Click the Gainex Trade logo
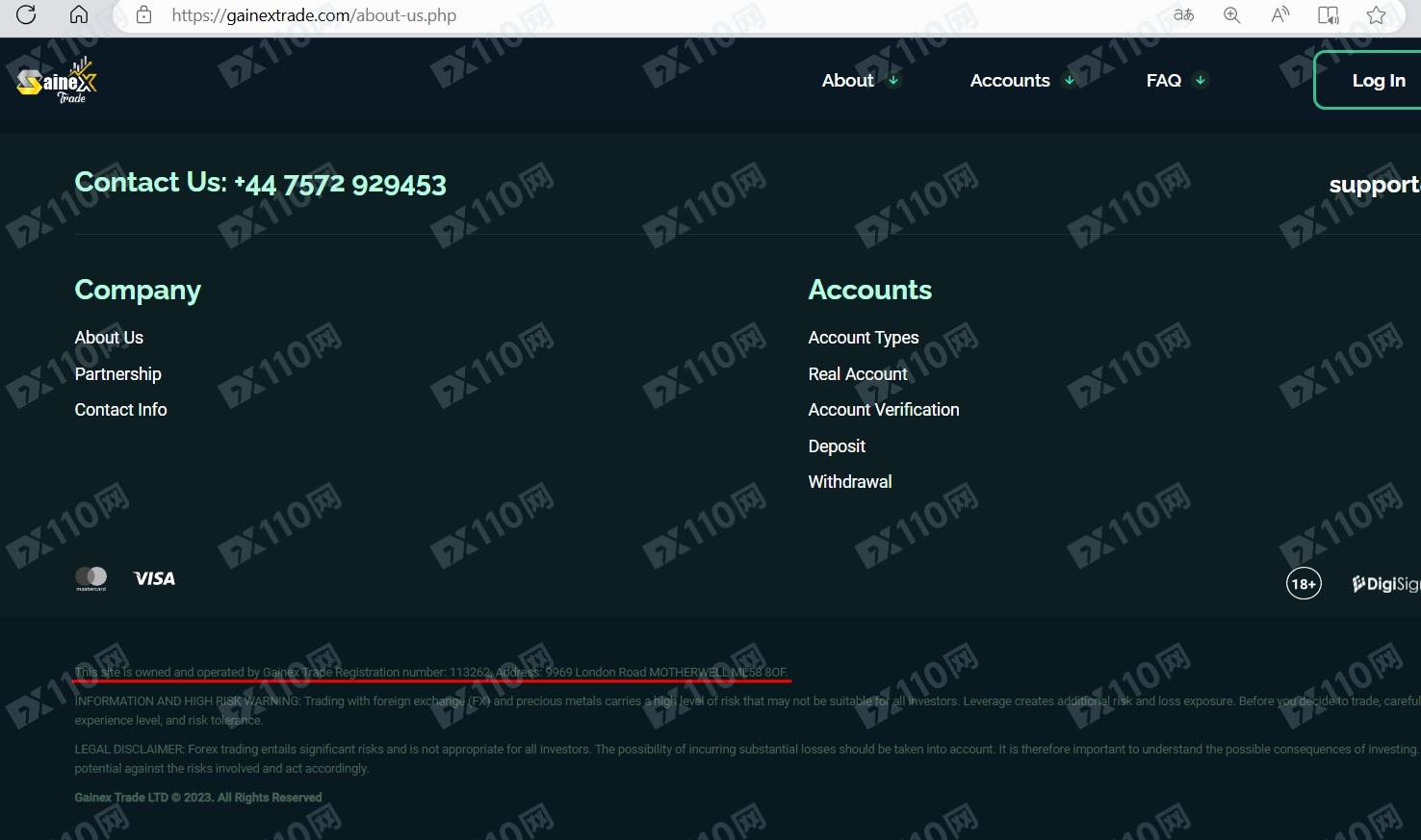This screenshot has width=1421, height=840. tap(58, 81)
